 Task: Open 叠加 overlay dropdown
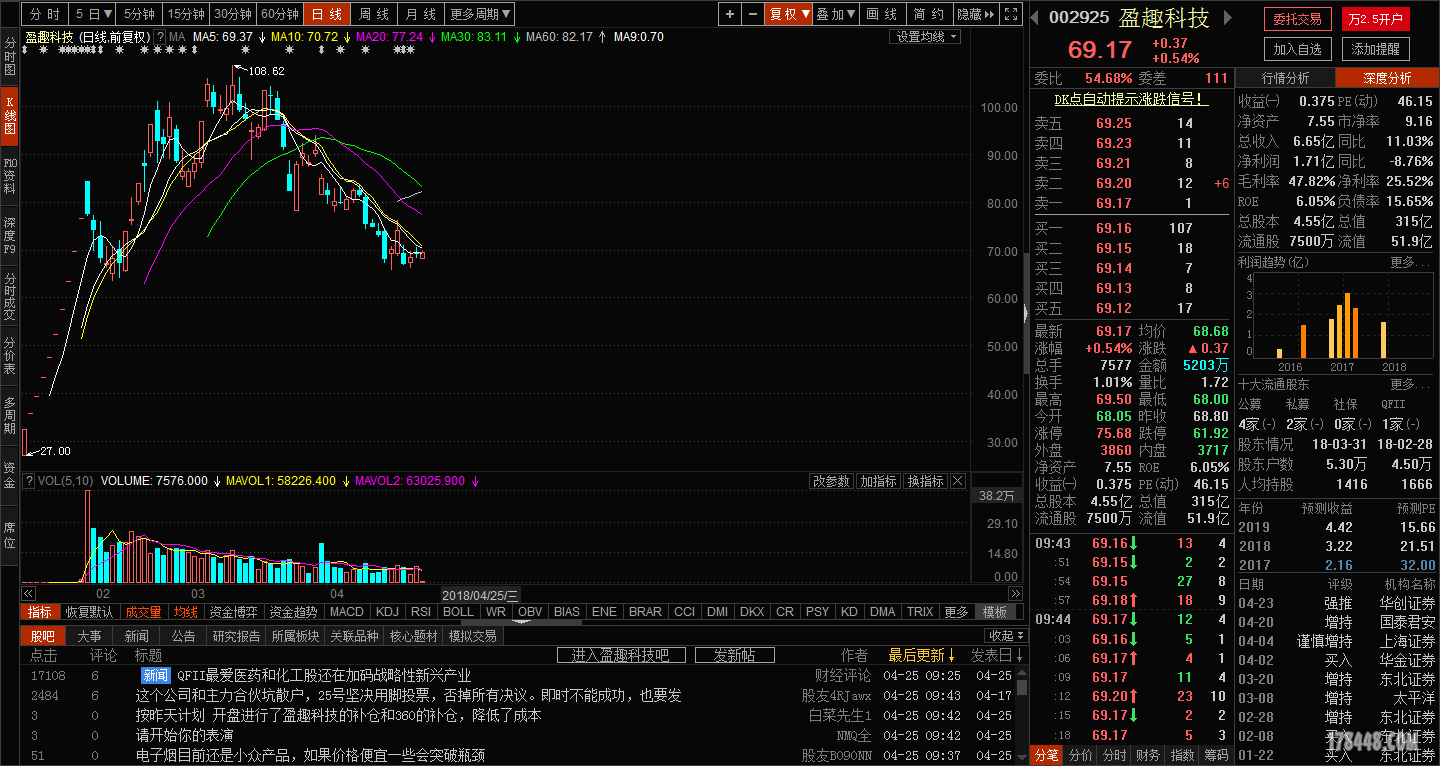click(x=836, y=14)
